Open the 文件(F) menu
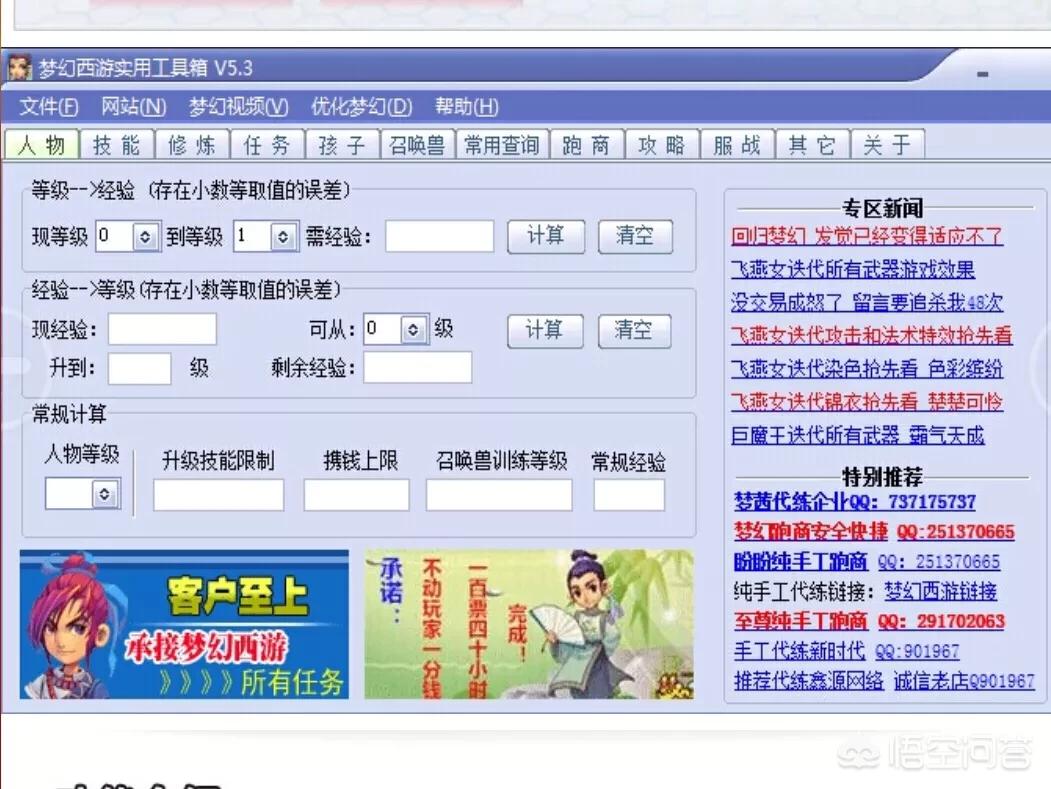The image size is (1051, 789). click(x=48, y=107)
